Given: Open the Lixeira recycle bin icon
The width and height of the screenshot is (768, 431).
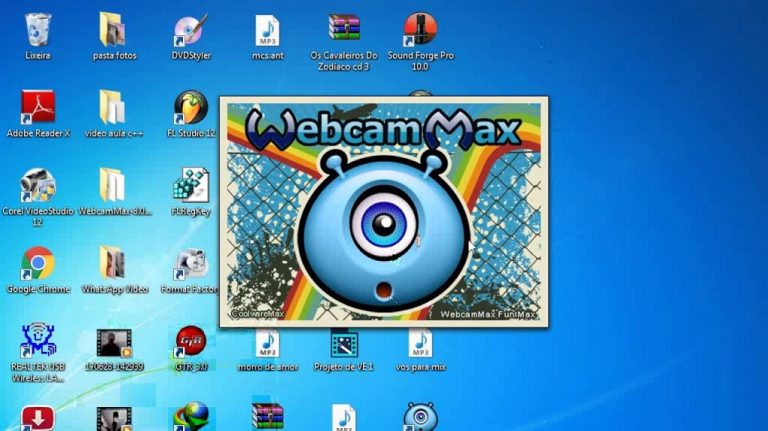Looking at the screenshot, I should (38, 31).
